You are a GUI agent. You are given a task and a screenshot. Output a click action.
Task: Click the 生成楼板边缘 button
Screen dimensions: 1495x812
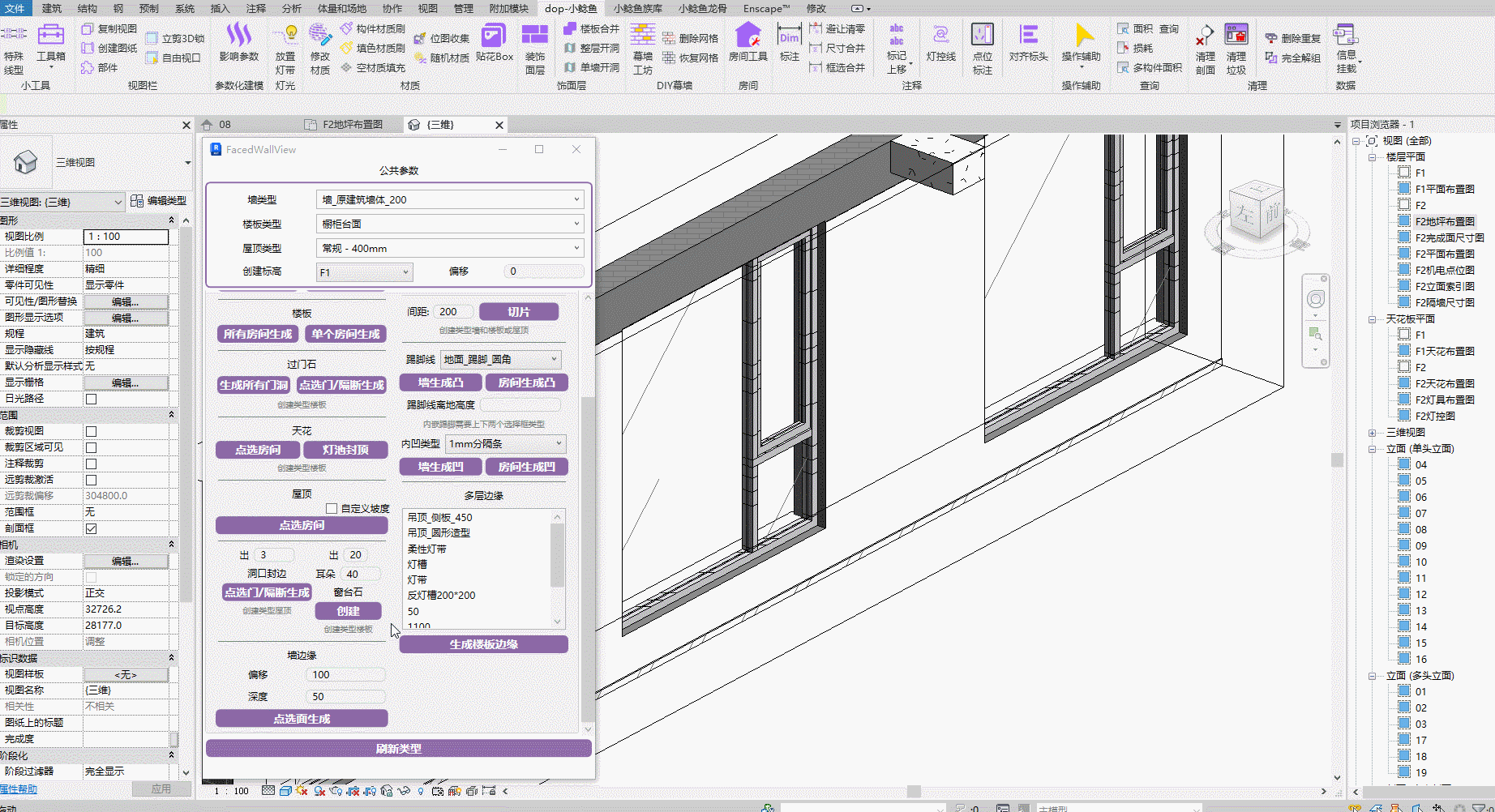tap(483, 644)
